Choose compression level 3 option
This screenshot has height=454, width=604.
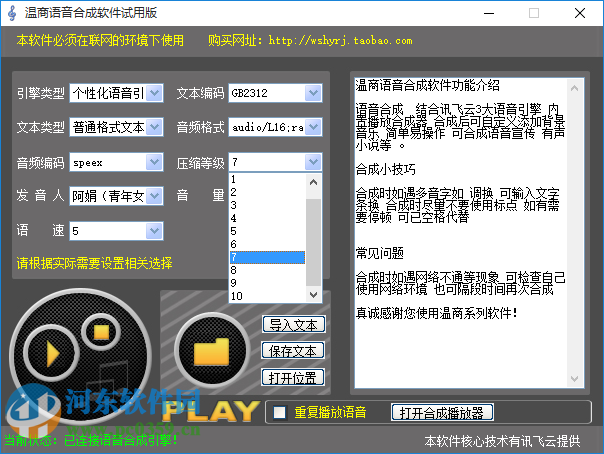(x=267, y=205)
